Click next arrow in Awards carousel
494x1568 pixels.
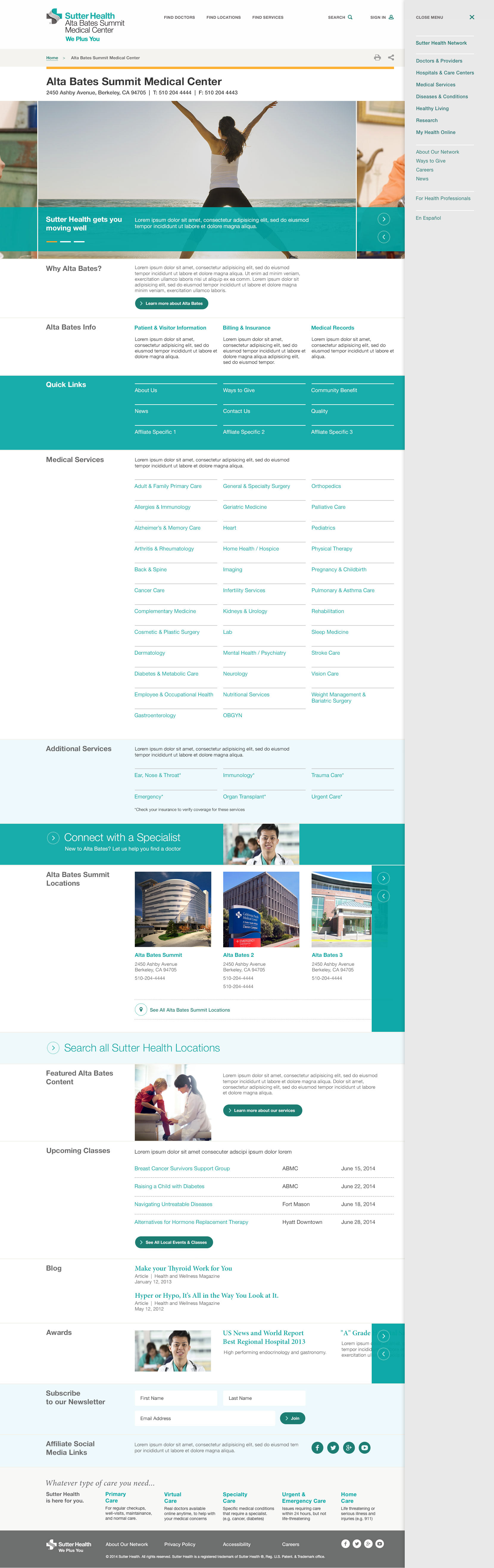pyautogui.click(x=384, y=1336)
